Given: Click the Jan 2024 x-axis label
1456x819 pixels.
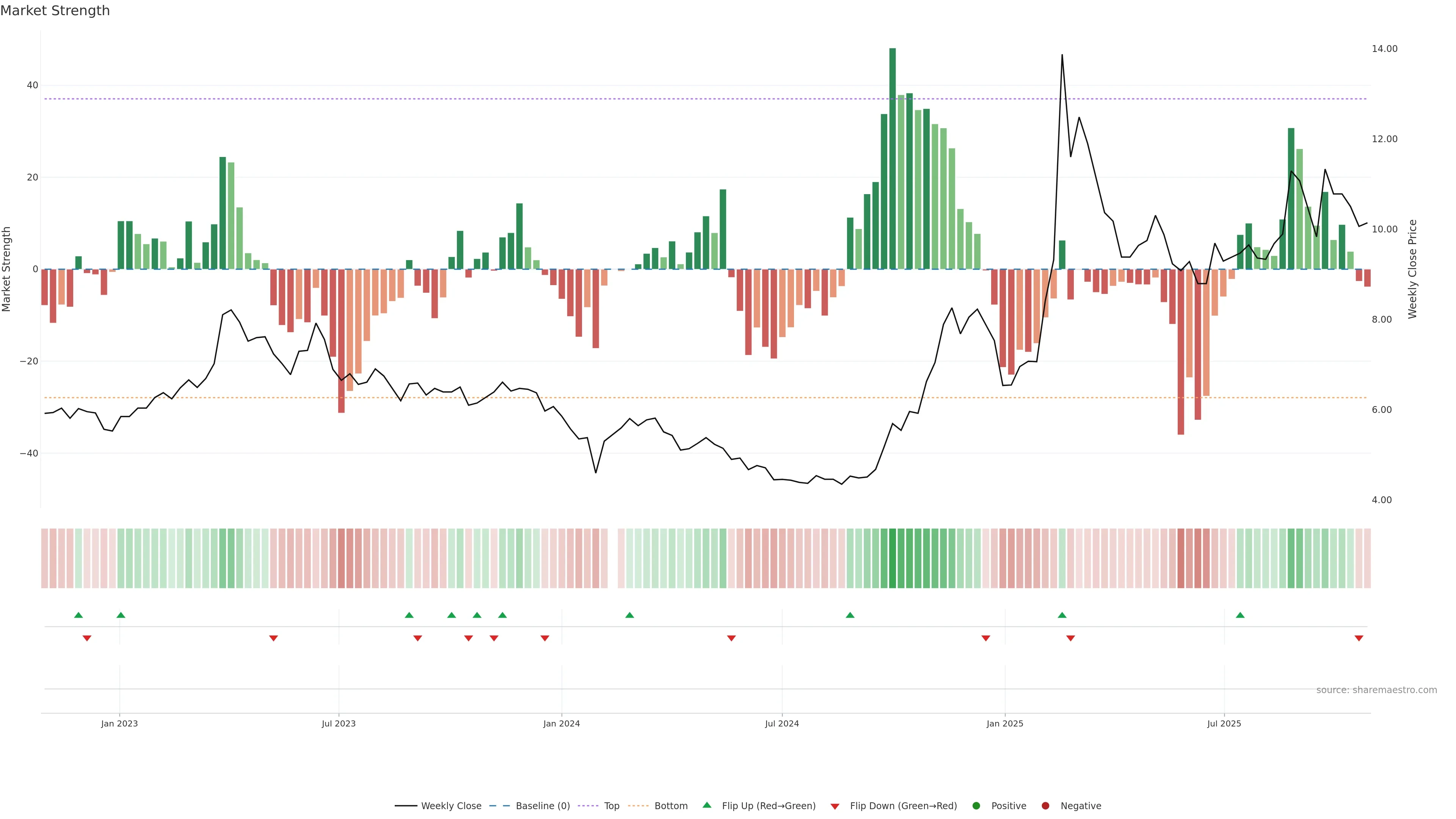Looking at the screenshot, I should point(561,723).
